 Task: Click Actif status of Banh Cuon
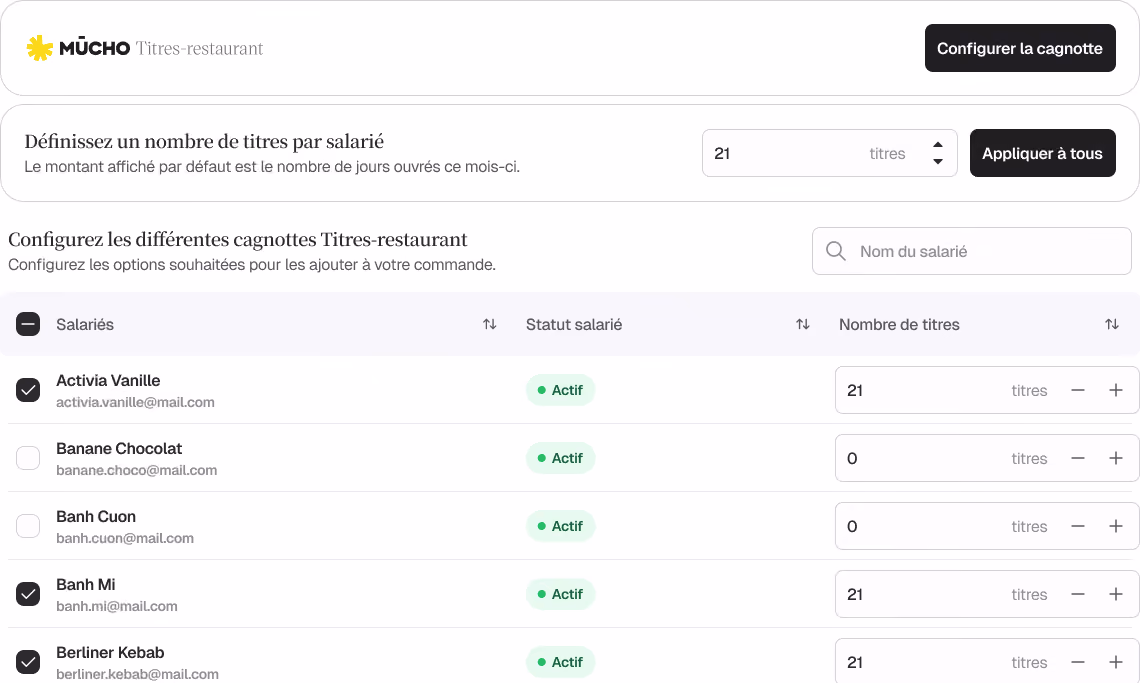pos(561,526)
